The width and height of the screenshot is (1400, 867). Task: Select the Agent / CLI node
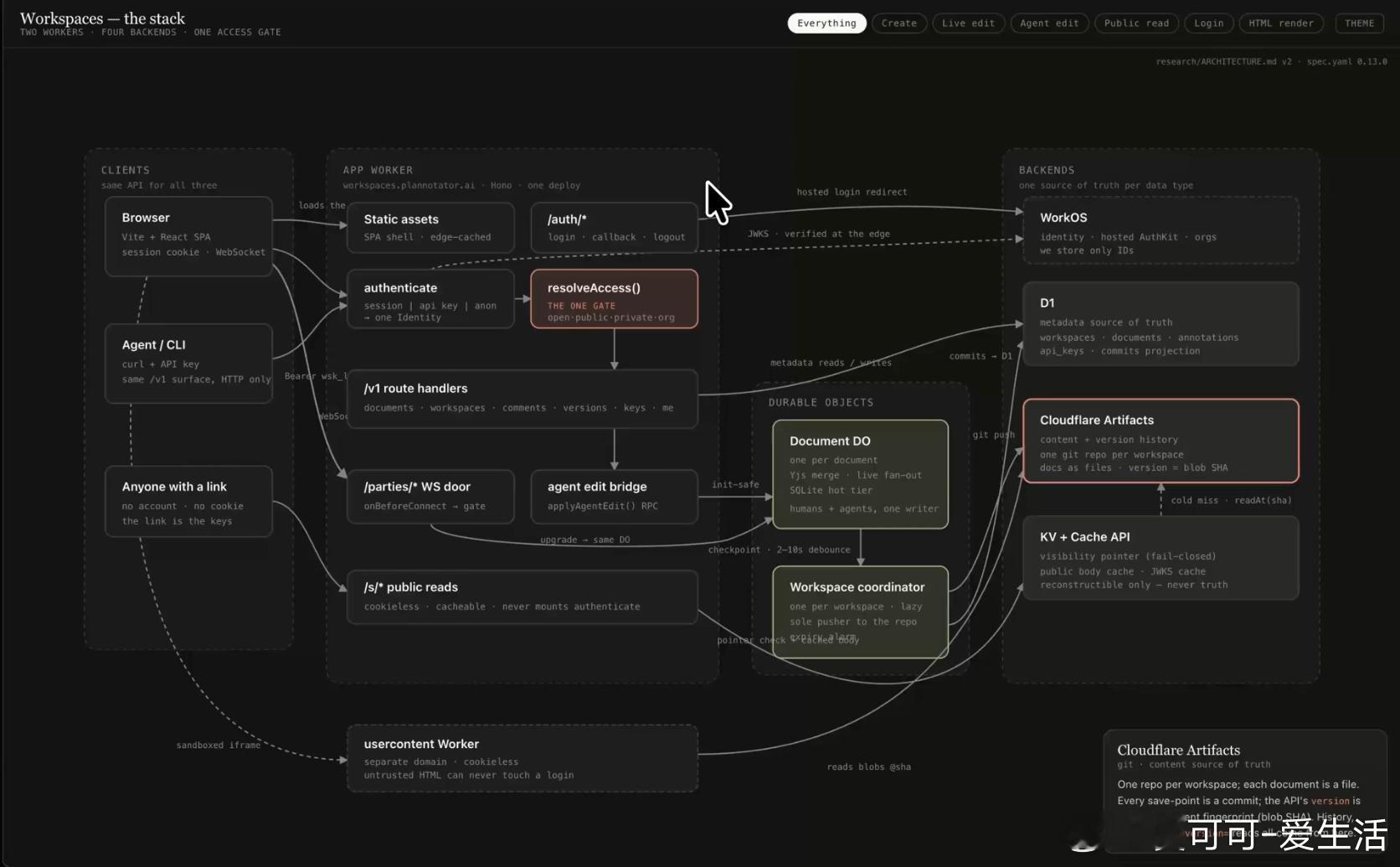pos(188,364)
